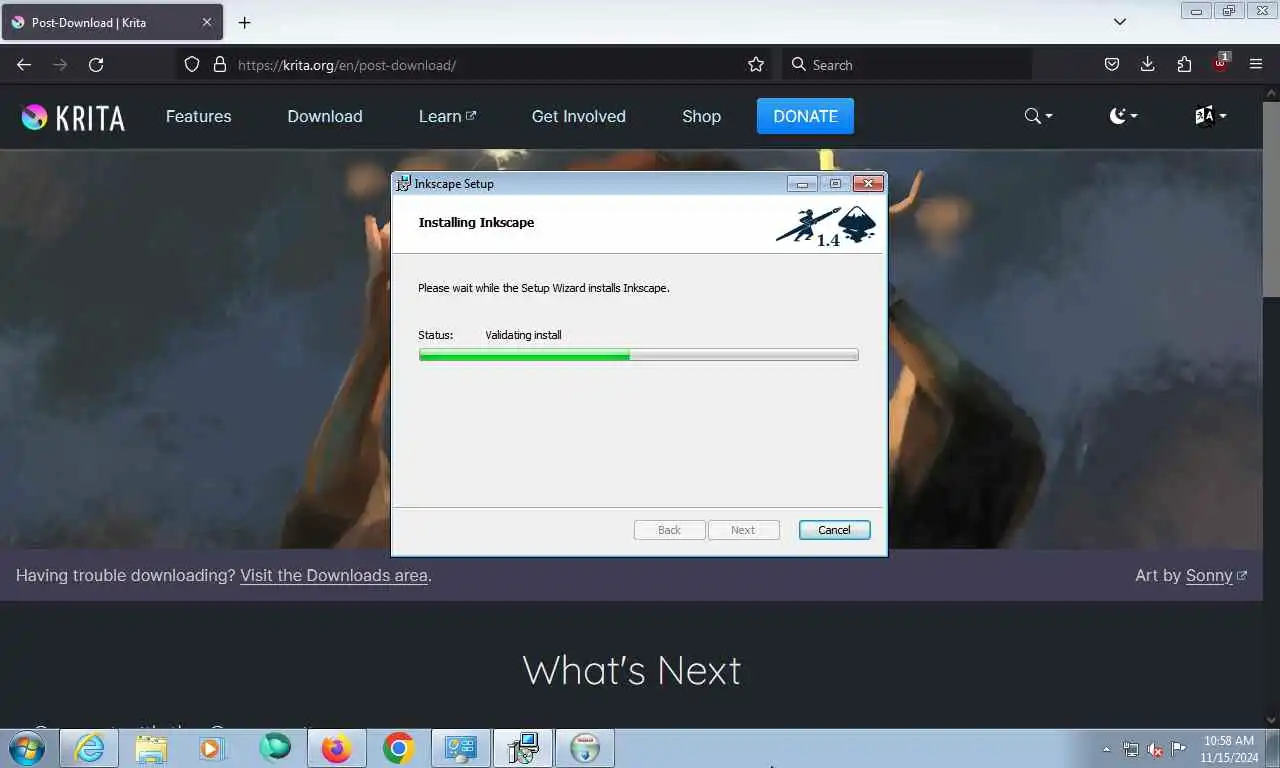Cancel the Inkscape installation
This screenshot has height=768, width=1280.
[834, 530]
